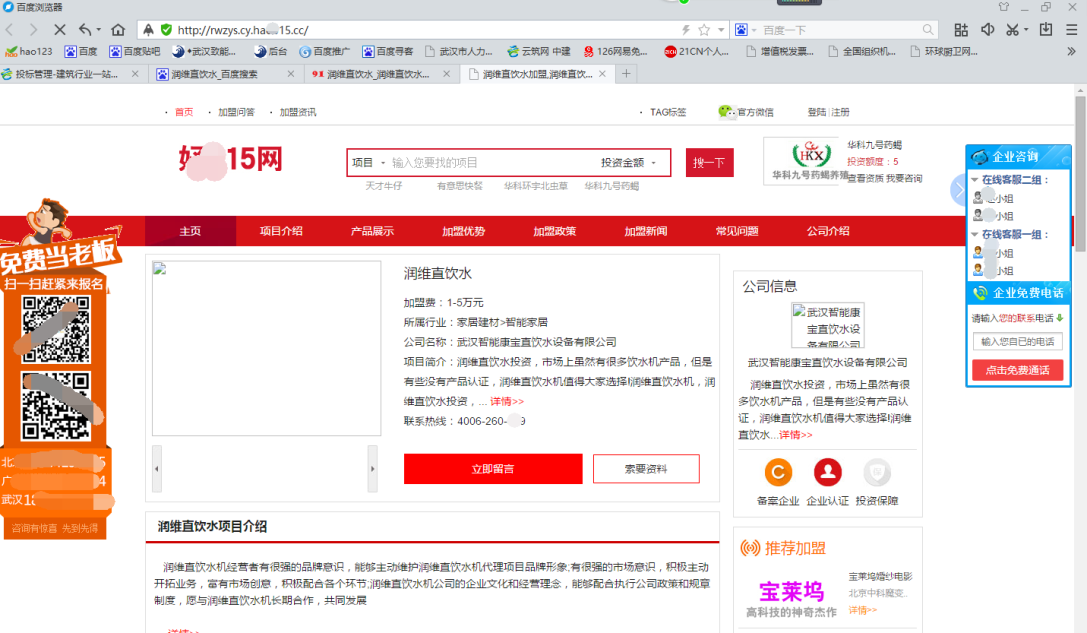Click the 首页 link in top nav
Viewport: 1087px width, 633px height.
click(184, 112)
